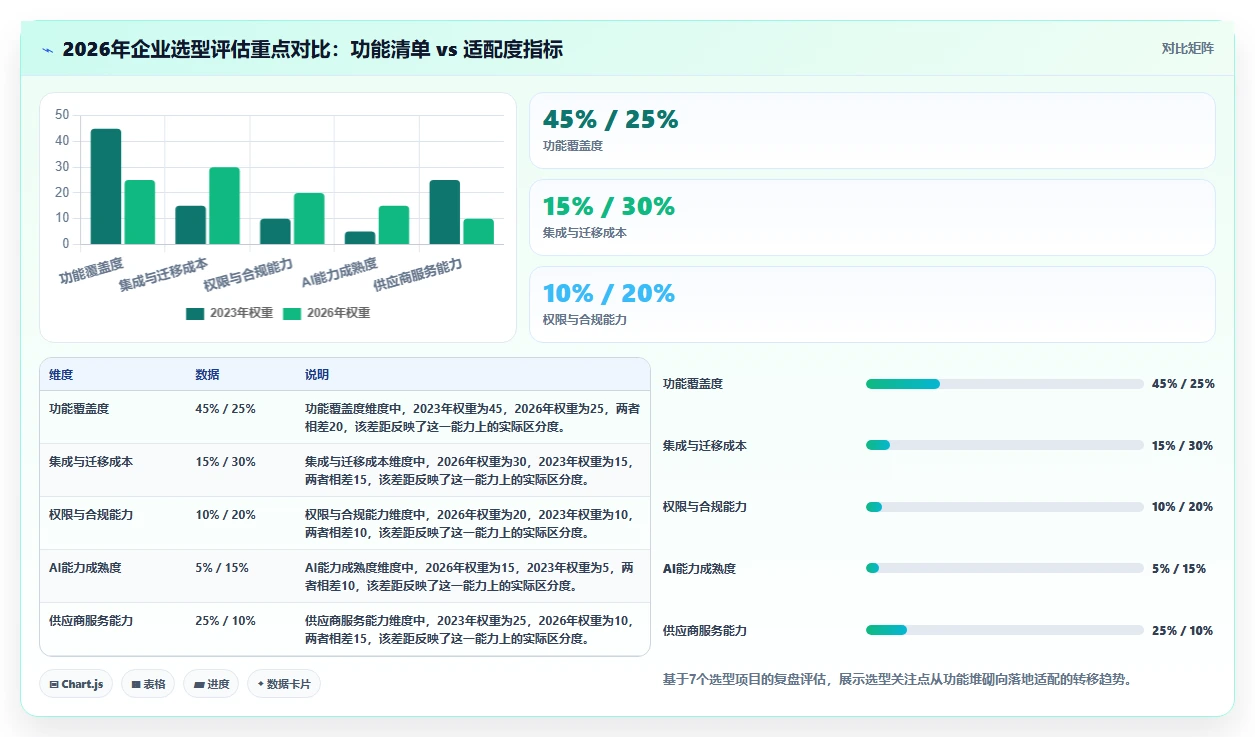Click the 供应商服务能力 progress bar
This screenshot has height=737, width=1255.
1004,631
